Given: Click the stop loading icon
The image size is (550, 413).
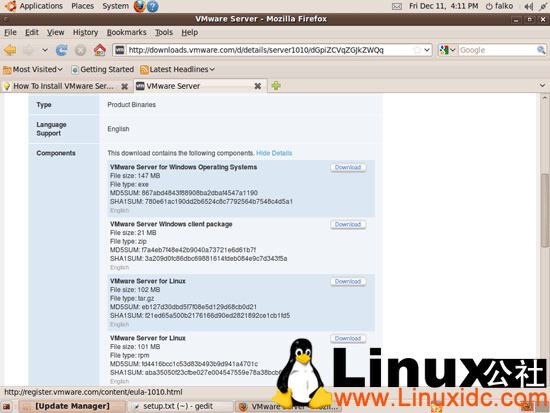Looking at the screenshot, I should [80, 50].
